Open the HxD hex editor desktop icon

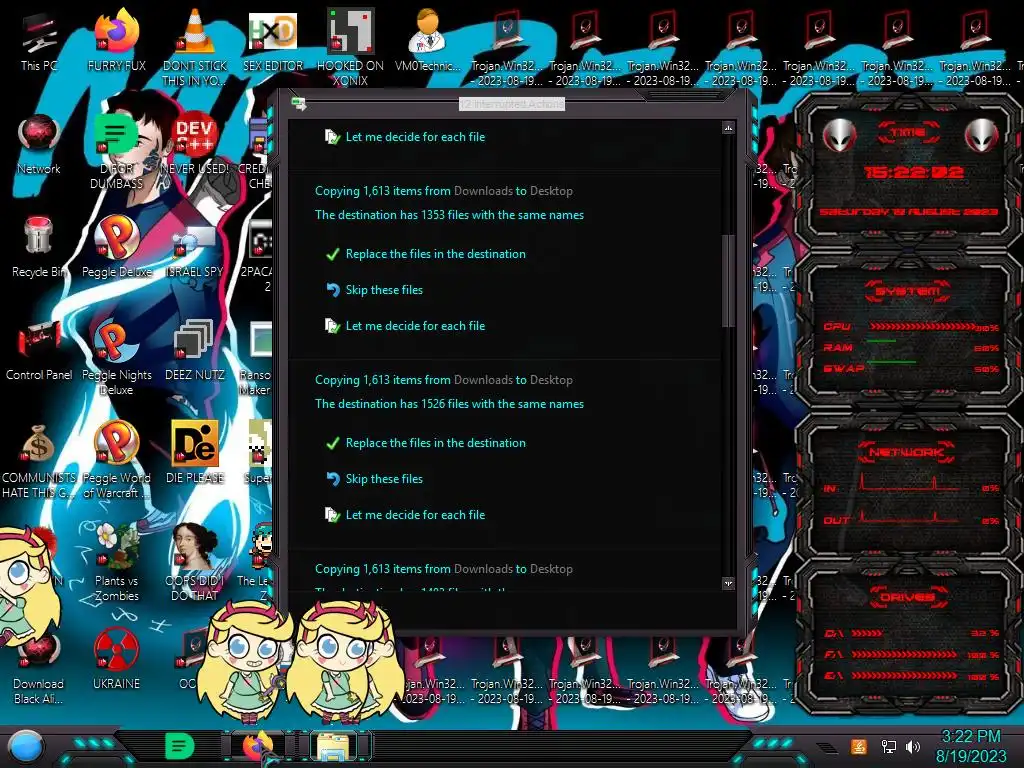pos(272,42)
